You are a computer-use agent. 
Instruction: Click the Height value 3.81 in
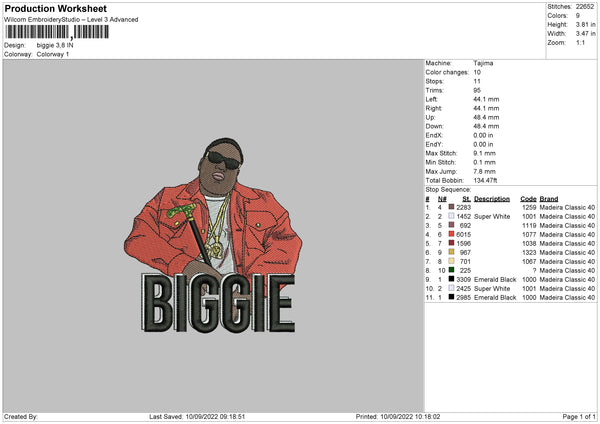click(x=585, y=24)
